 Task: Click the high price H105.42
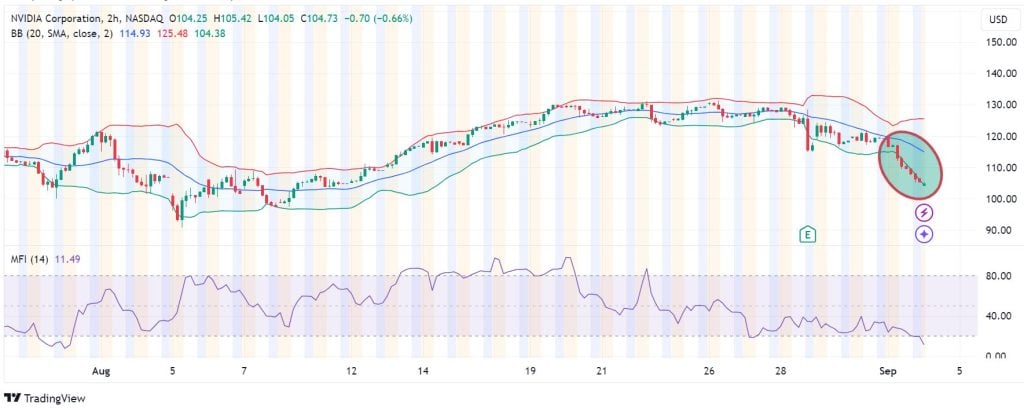pos(234,19)
